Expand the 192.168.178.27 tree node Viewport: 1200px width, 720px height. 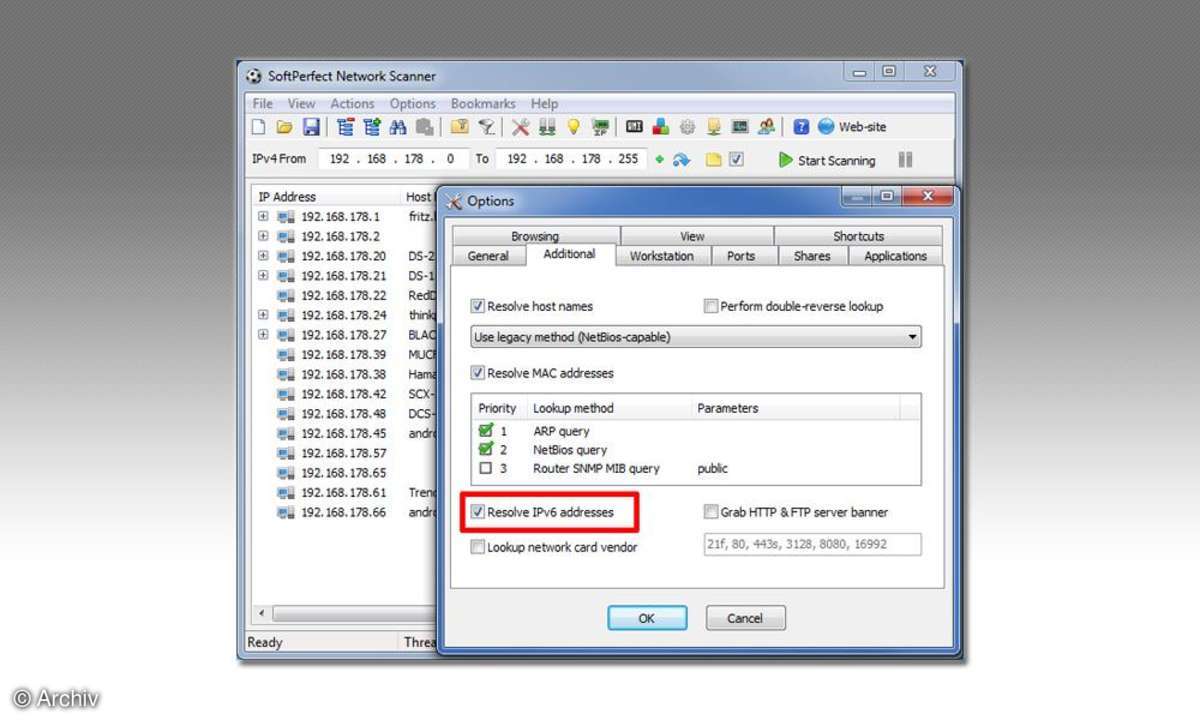(x=263, y=335)
